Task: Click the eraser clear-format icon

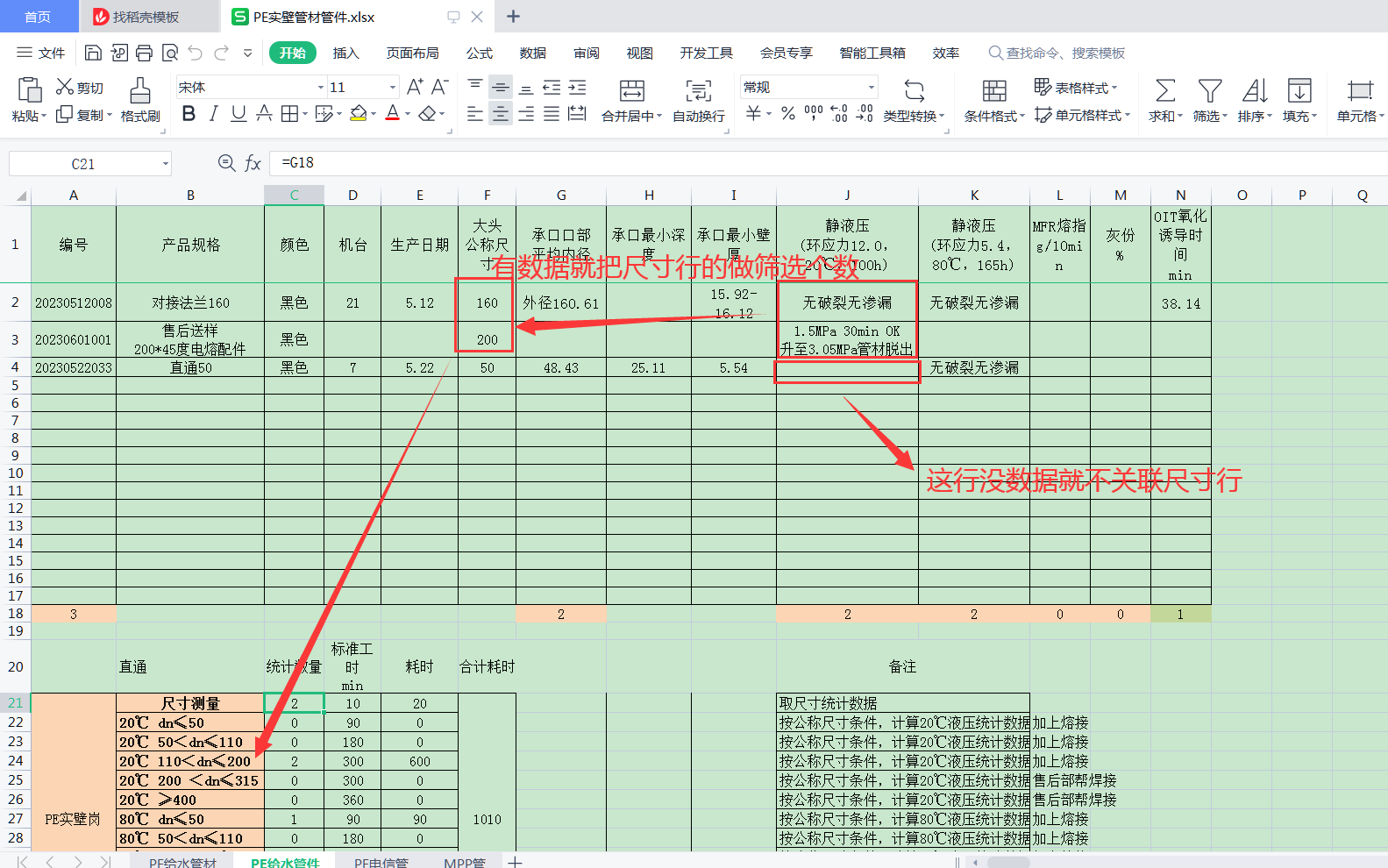Action: pyautogui.click(x=427, y=114)
